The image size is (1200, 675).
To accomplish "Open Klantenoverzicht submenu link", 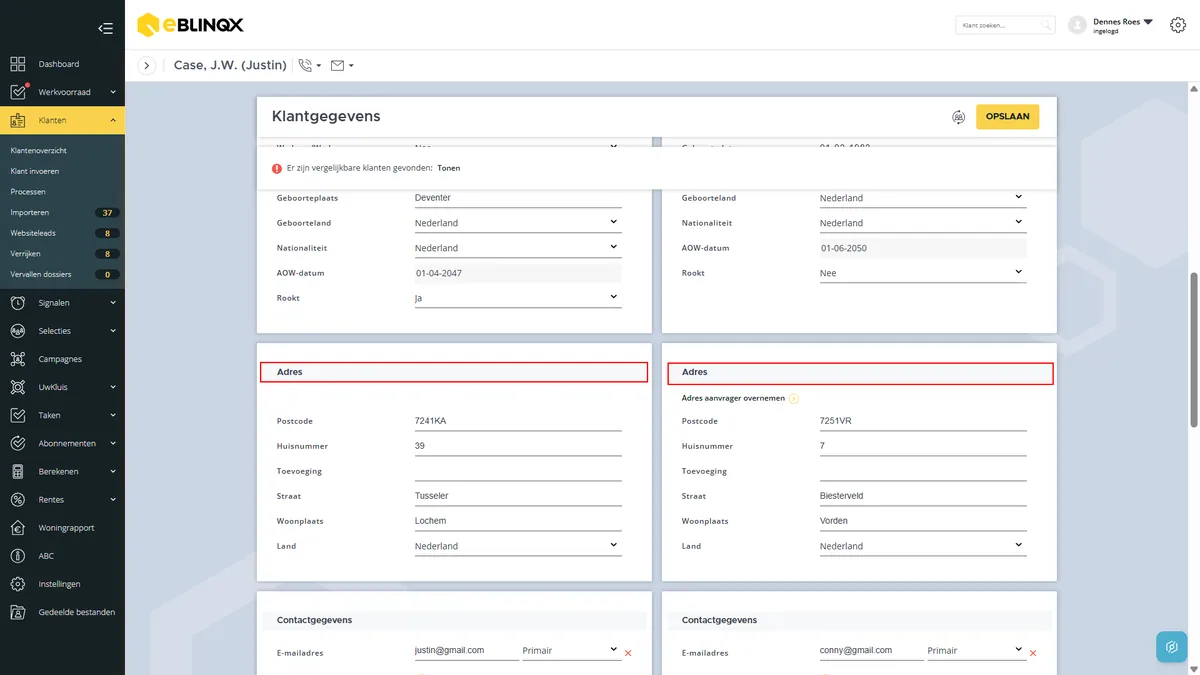I will pyautogui.click(x=38, y=150).
